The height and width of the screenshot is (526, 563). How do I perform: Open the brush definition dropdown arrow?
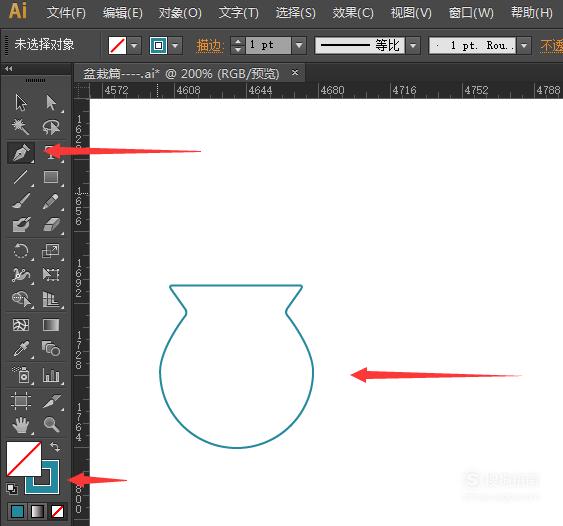(524, 46)
